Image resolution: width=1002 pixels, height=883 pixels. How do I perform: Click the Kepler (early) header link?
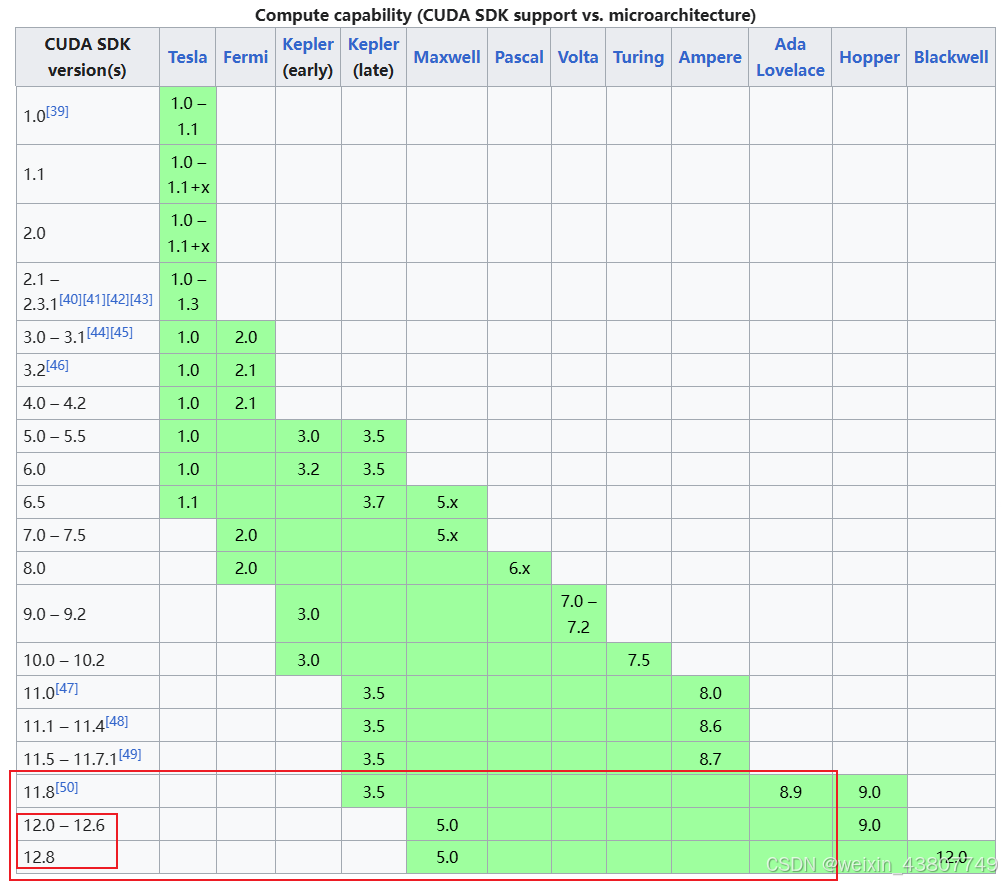click(308, 44)
